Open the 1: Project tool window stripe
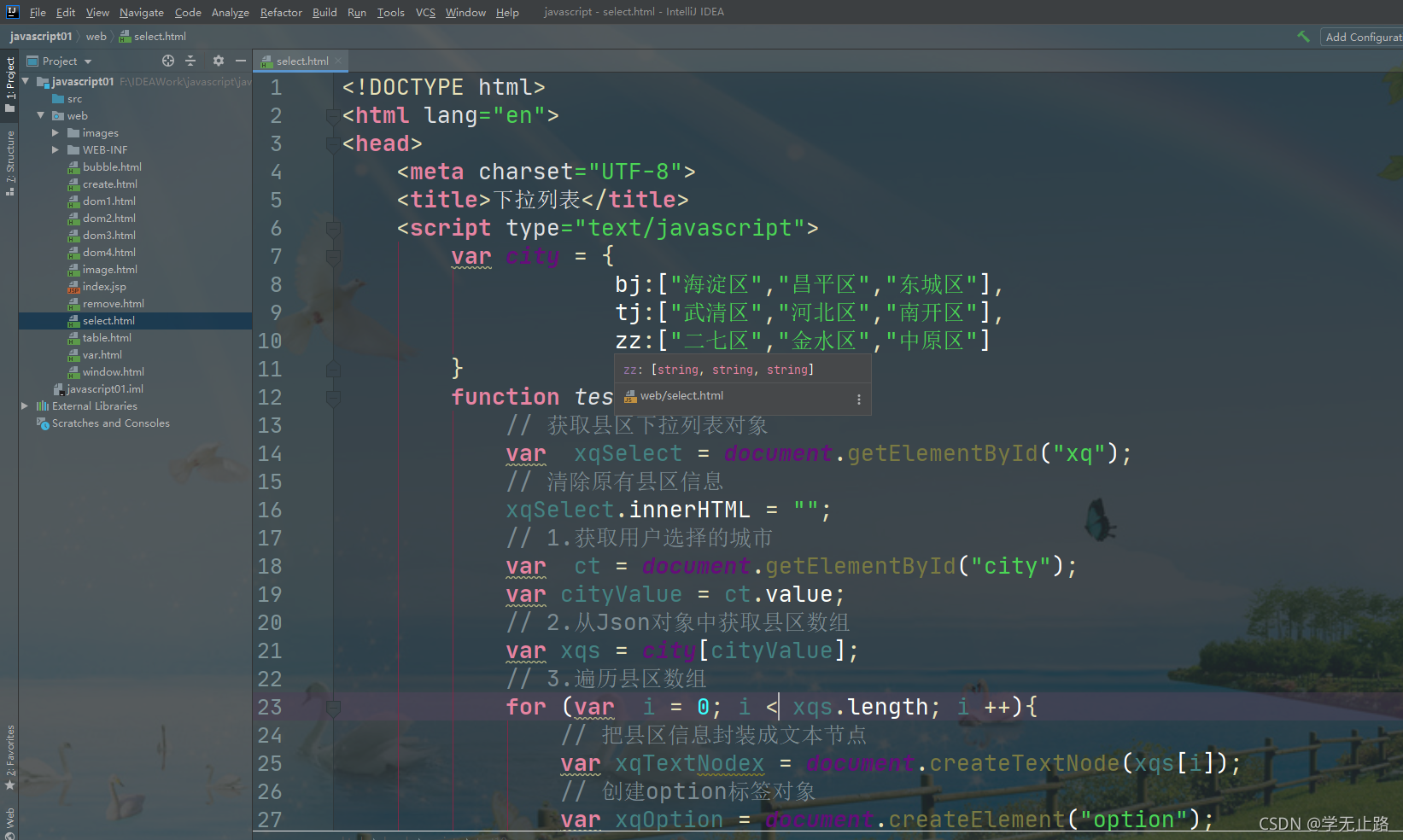The width and height of the screenshot is (1403, 840). pos(10,84)
